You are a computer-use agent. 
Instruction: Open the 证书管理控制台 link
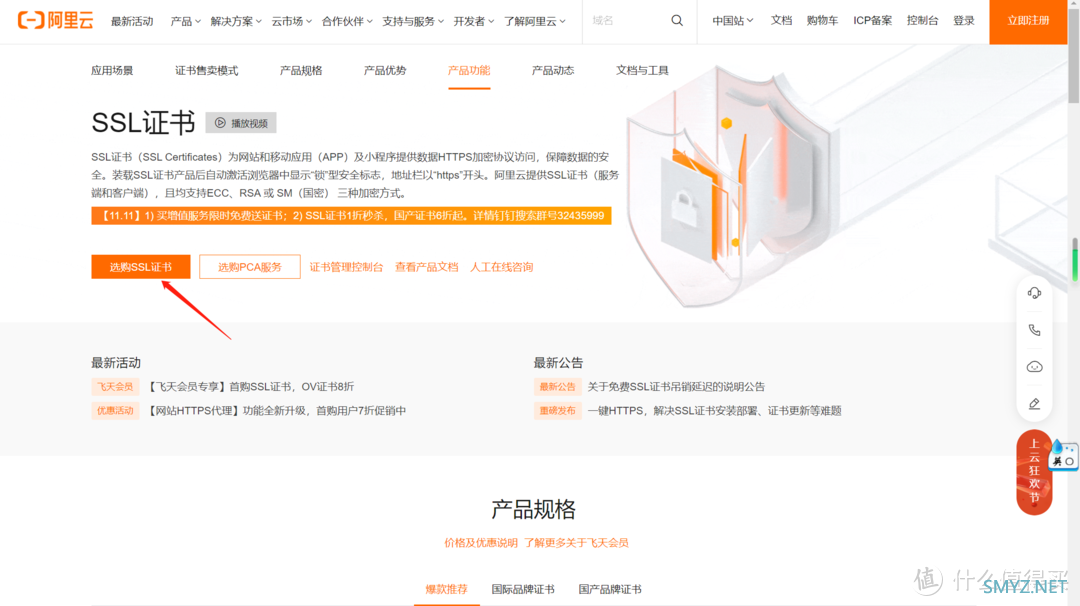tap(346, 267)
